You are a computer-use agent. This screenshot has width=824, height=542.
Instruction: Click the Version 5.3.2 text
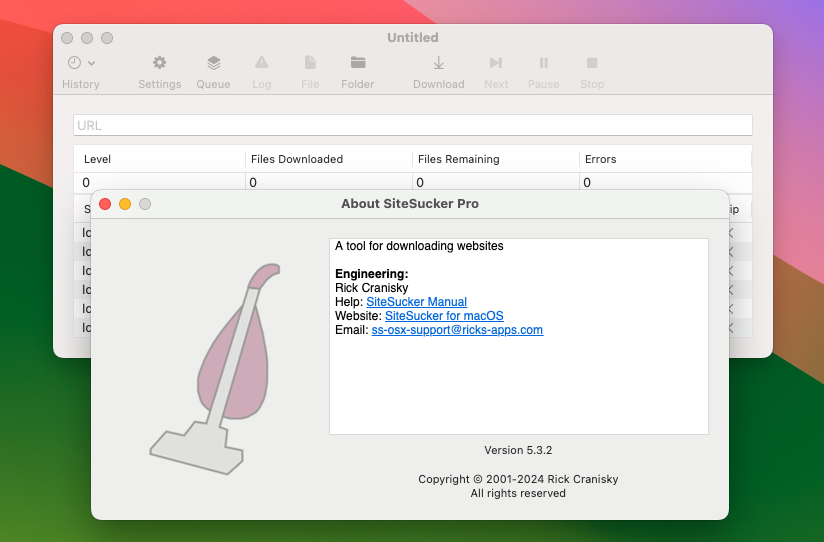pos(518,450)
